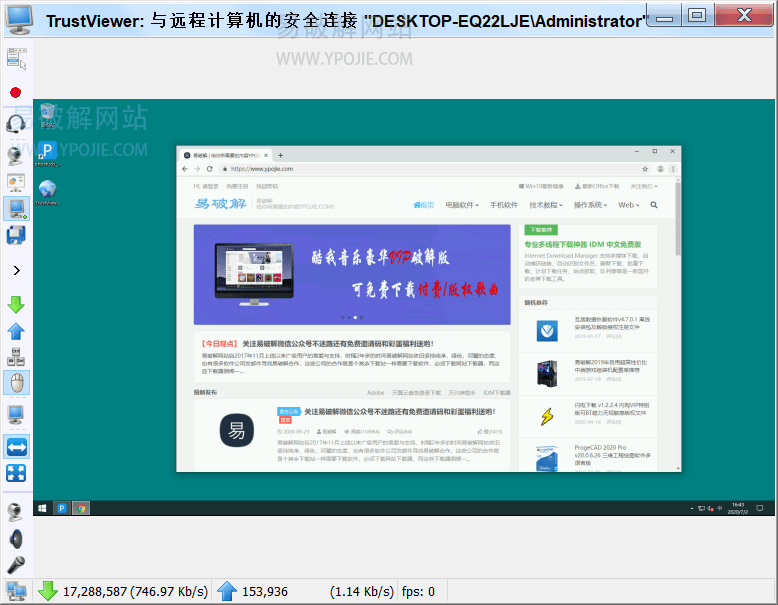
Task: Open the Win10最新镜像 top link
Action: click(541, 186)
